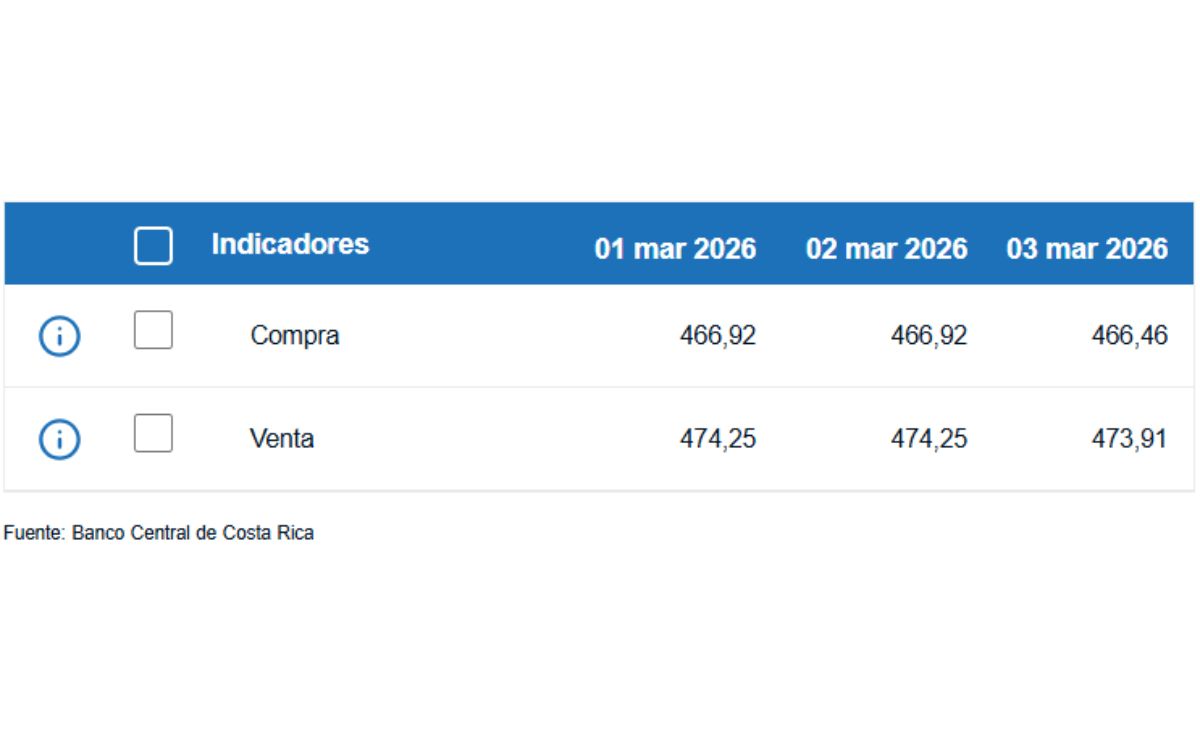The image size is (1200, 747).
Task: Toggle selection of the Compra indicator
Action: point(152,331)
